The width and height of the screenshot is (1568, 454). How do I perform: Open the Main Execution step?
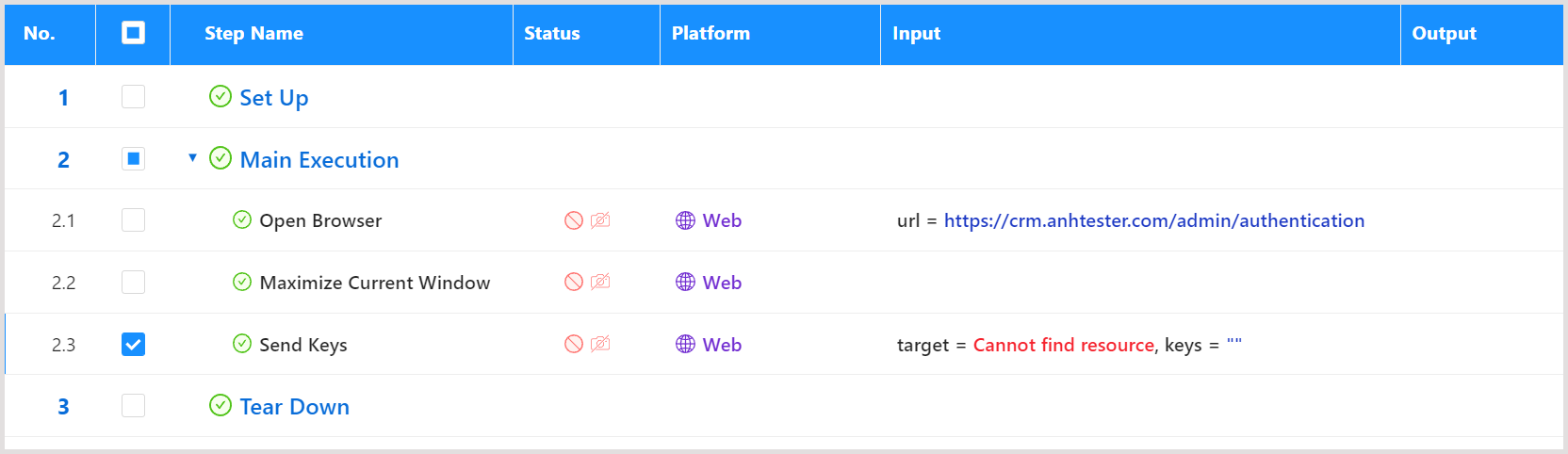point(319,160)
